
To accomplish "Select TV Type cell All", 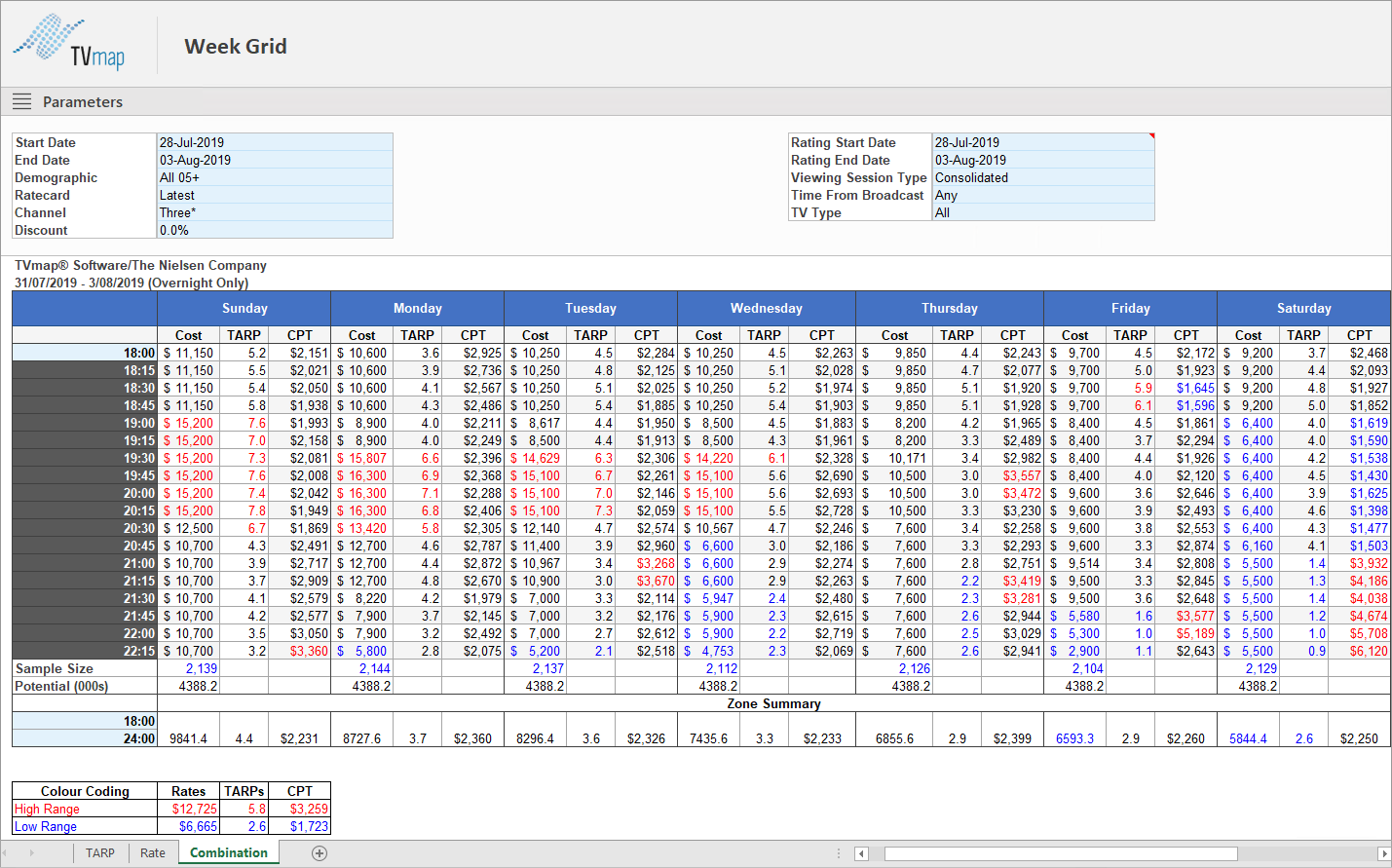I will pyautogui.click(x=1043, y=212).
